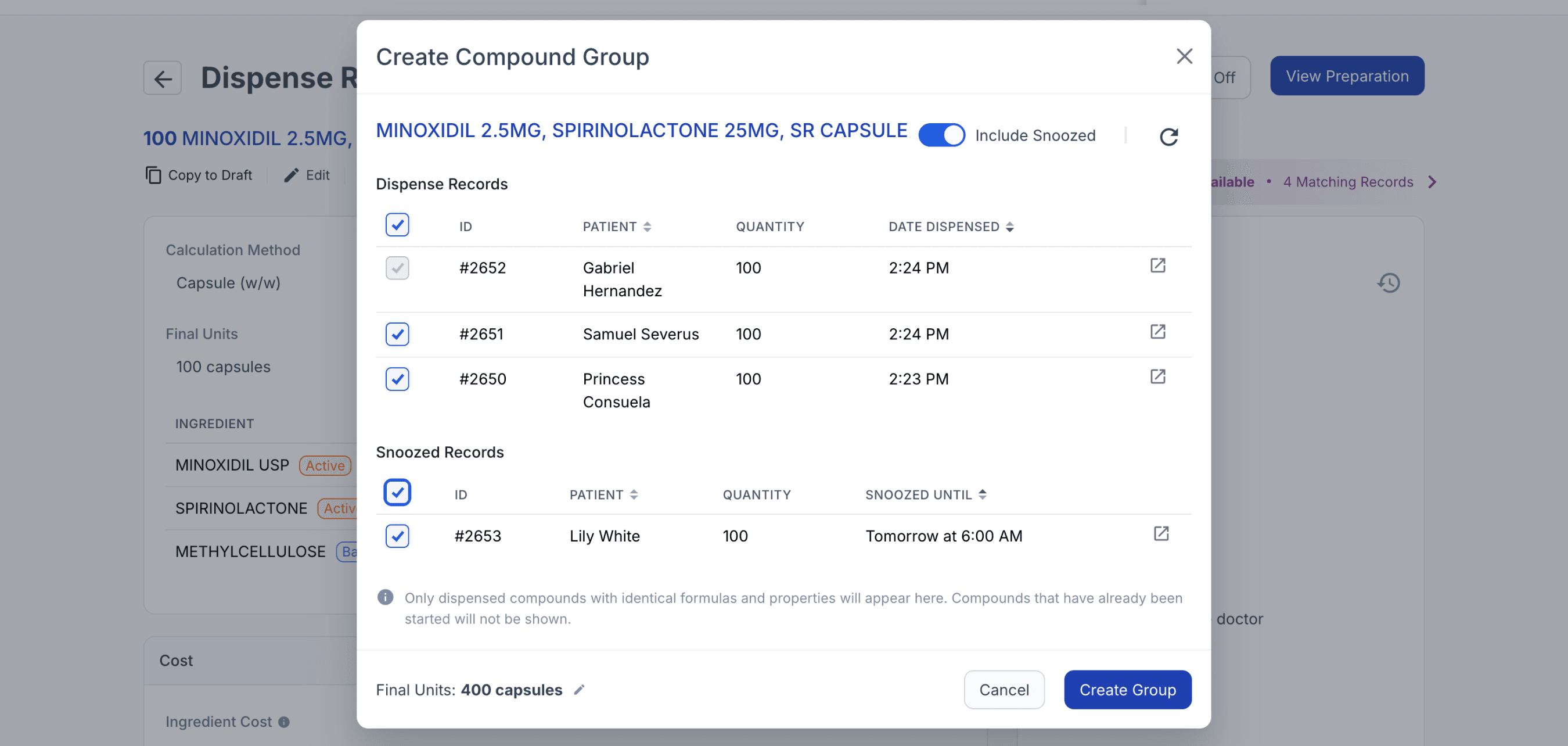Click MINOXIDIL USP ingredient row

point(262,465)
